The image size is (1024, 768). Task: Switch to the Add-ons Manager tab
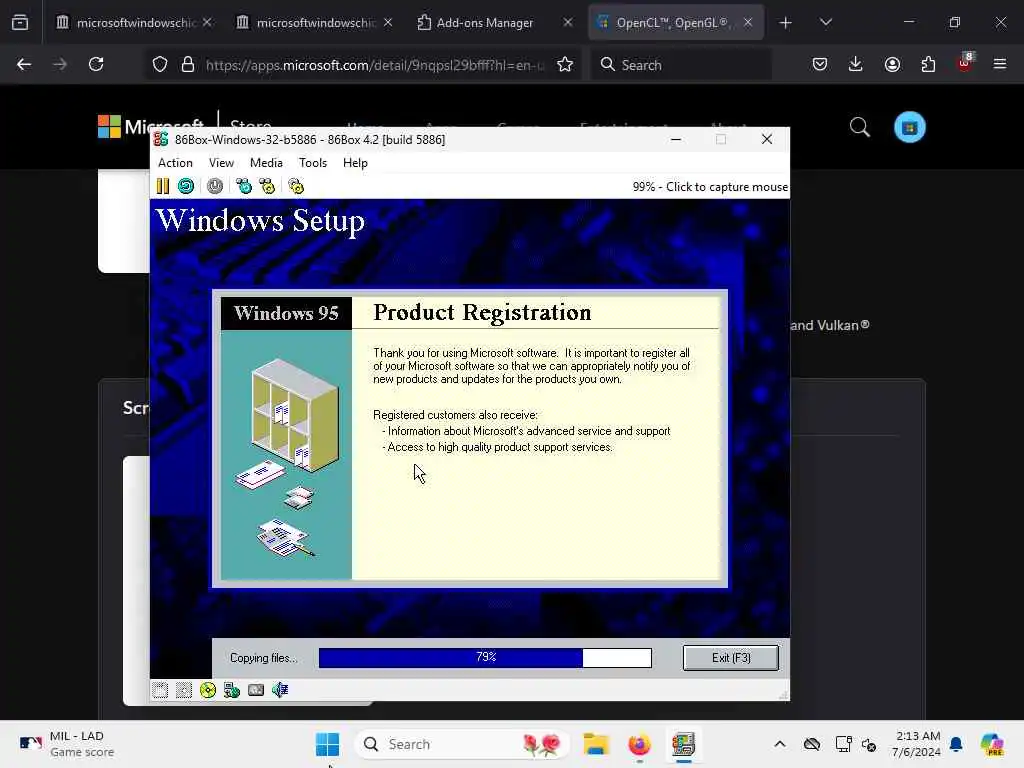tap(485, 22)
